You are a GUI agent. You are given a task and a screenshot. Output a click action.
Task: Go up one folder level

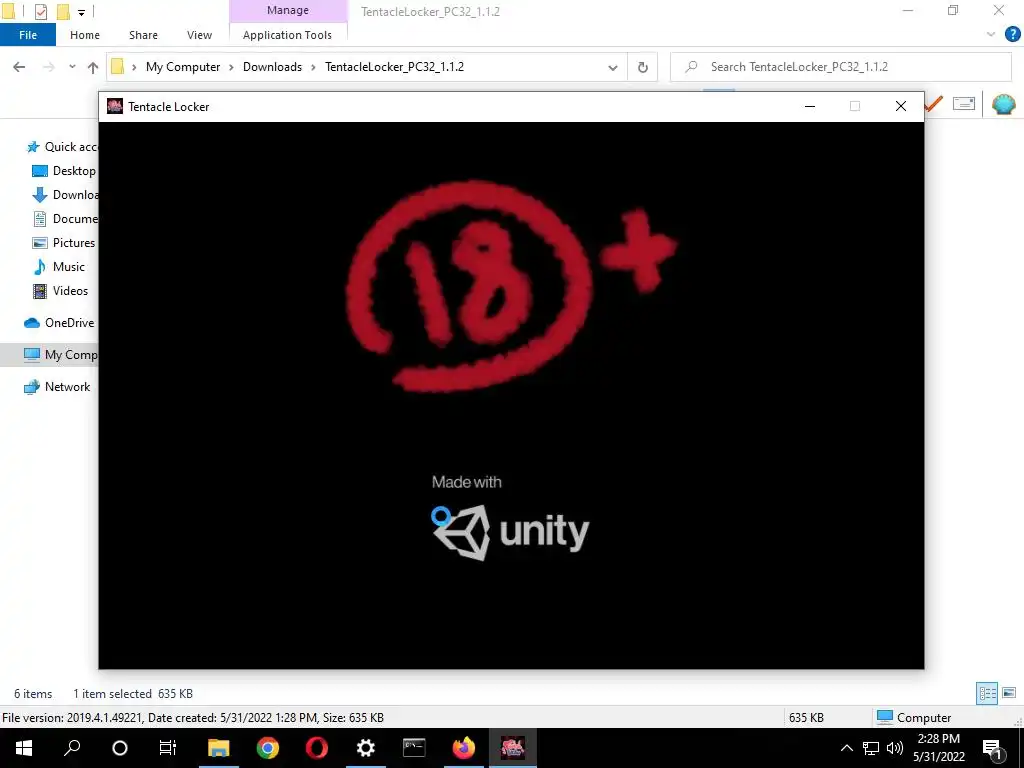point(93,67)
